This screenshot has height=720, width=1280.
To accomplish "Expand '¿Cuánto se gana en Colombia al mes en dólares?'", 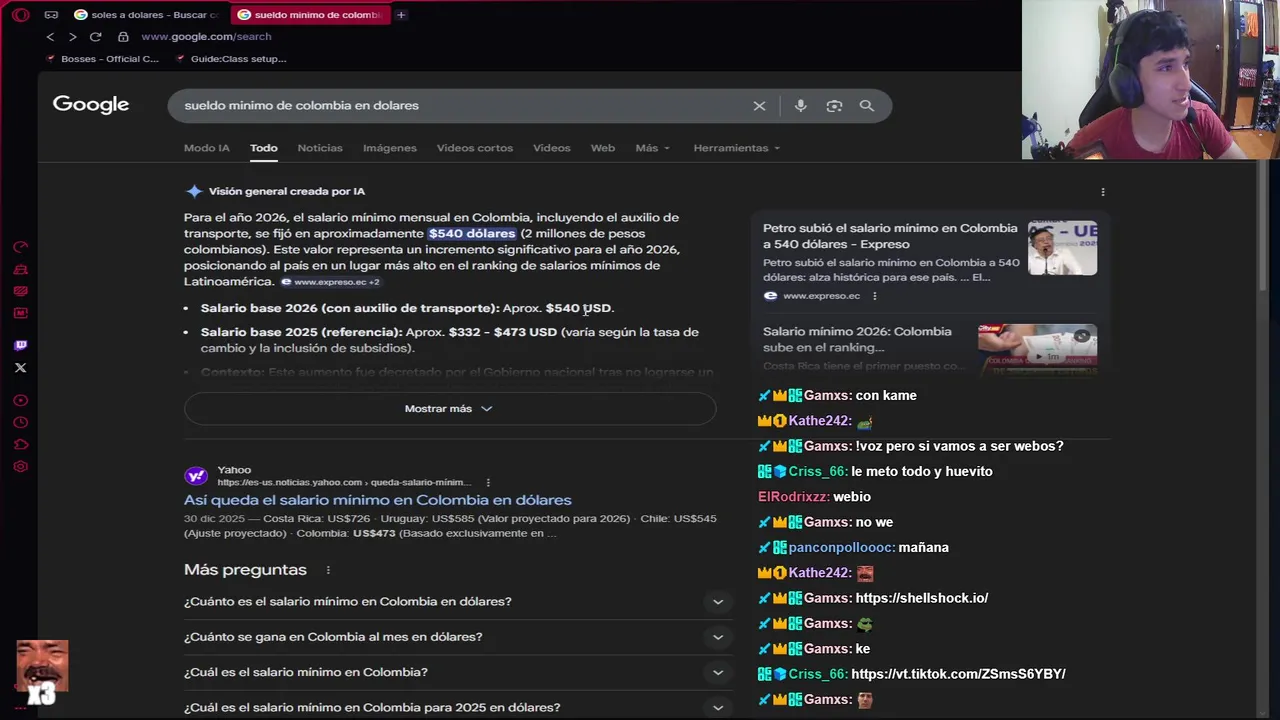I will (x=458, y=637).
